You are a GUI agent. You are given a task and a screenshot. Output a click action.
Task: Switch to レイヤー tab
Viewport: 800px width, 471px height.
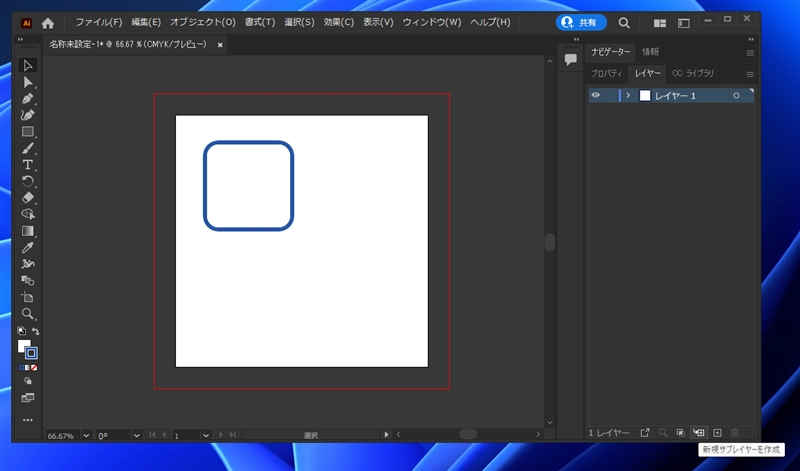(x=647, y=73)
